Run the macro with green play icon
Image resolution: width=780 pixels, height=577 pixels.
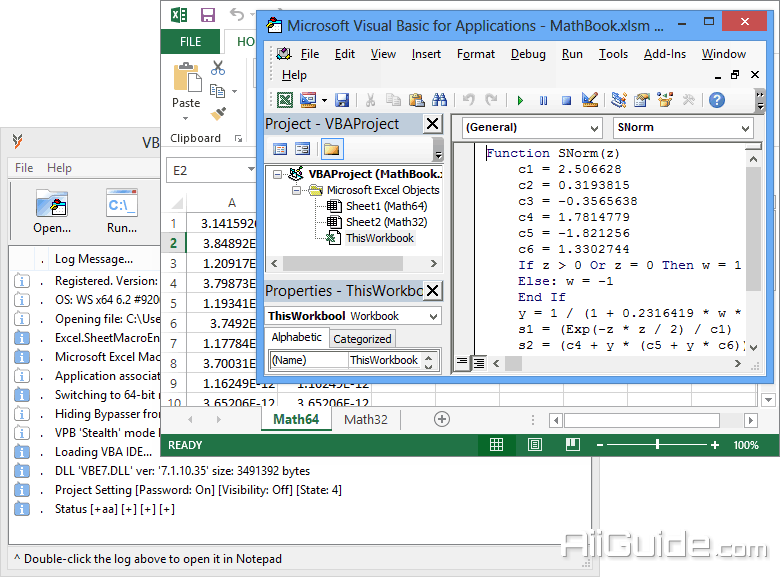(x=520, y=100)
